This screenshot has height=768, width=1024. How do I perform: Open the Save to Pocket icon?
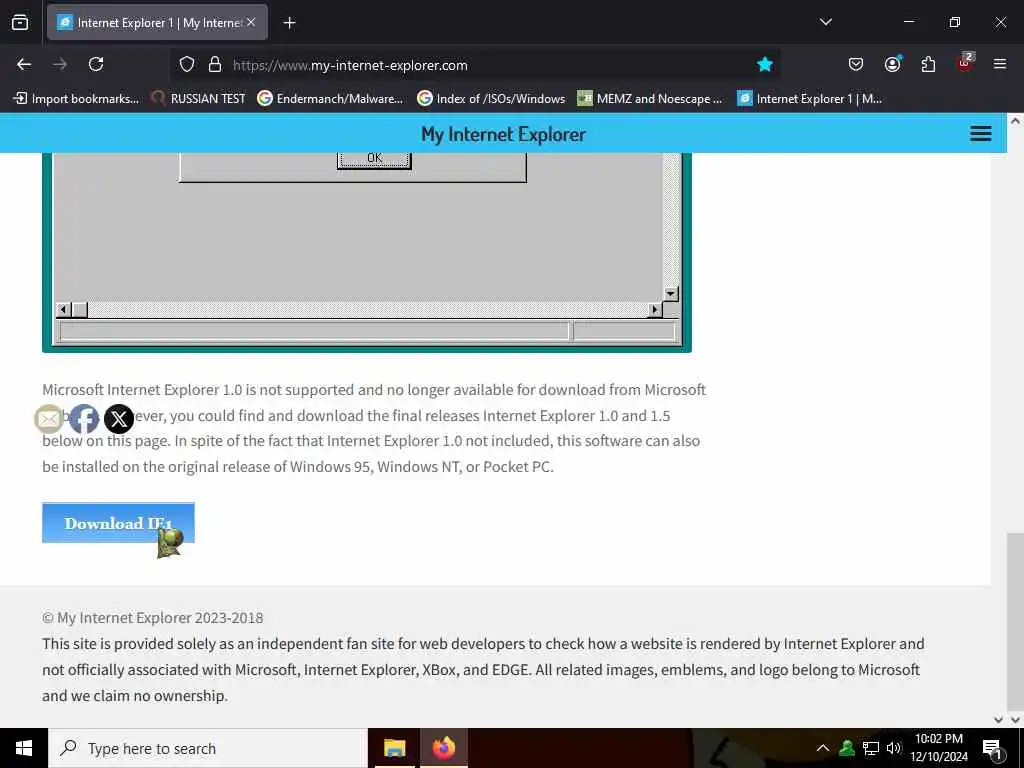(x=856, y=64)
